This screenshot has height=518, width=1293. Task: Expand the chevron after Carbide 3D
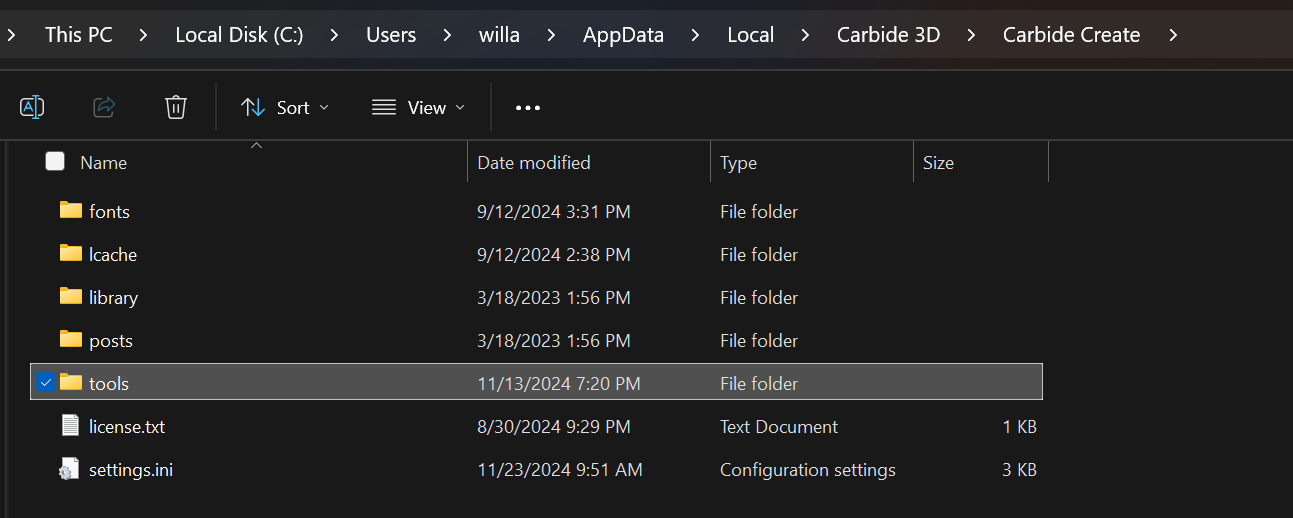(971, 35)
